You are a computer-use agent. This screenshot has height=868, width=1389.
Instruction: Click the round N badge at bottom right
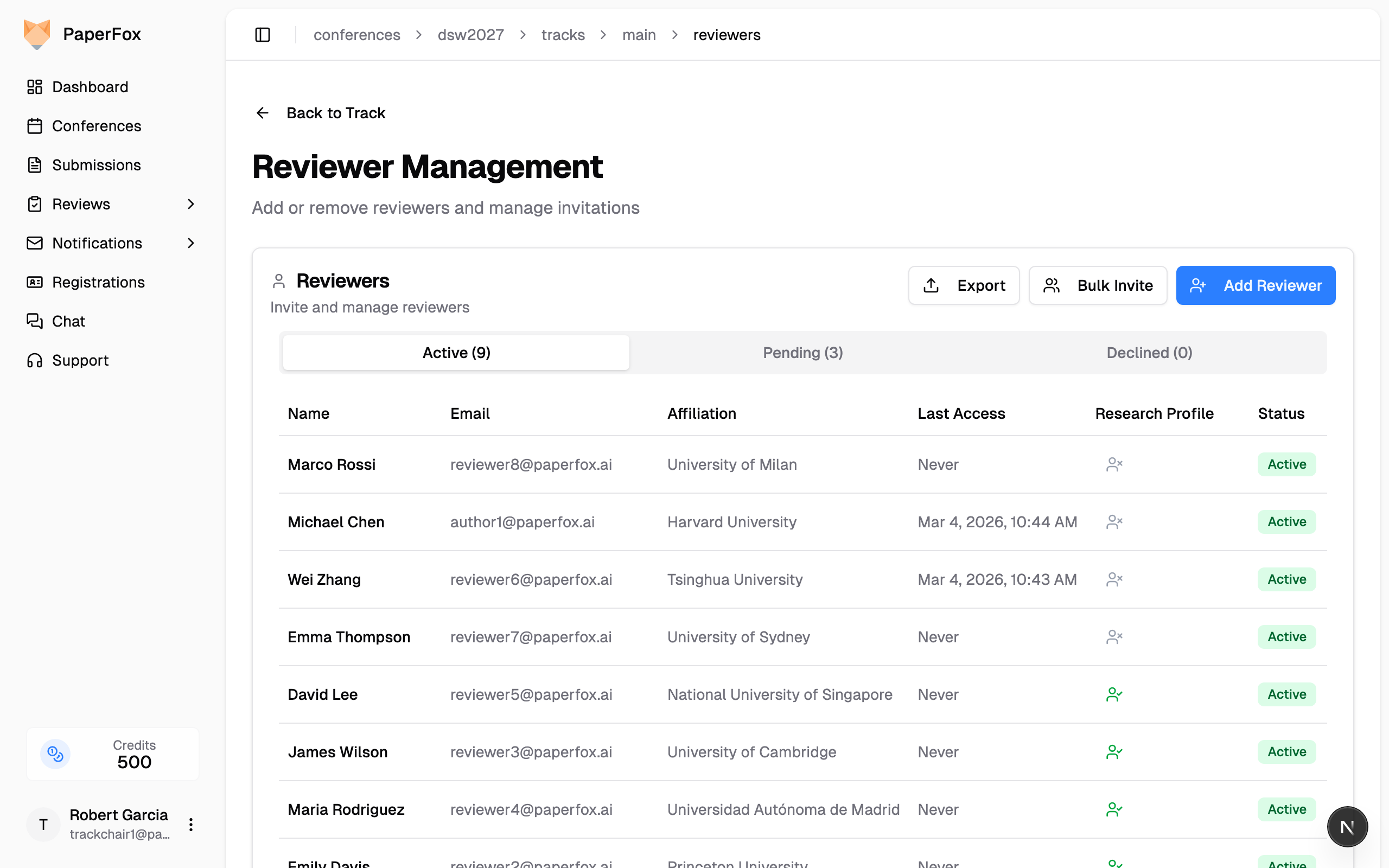point(1347,826)
